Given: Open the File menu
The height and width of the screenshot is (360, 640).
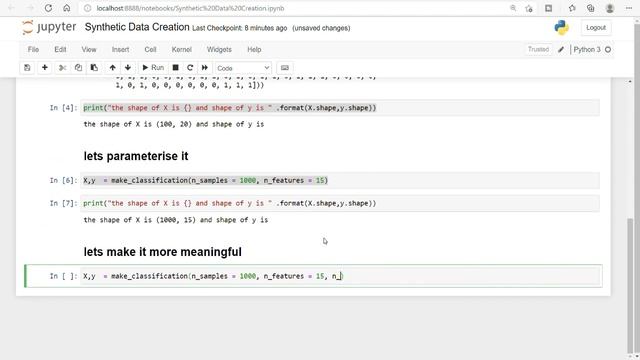Looking at the screenshot, I should (33, 49).
